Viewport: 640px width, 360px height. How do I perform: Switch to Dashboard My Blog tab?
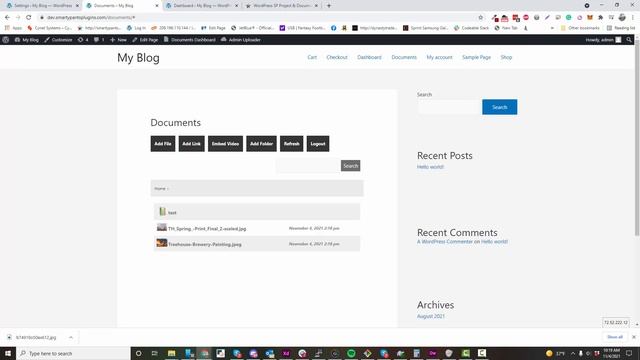coord(202,6)
